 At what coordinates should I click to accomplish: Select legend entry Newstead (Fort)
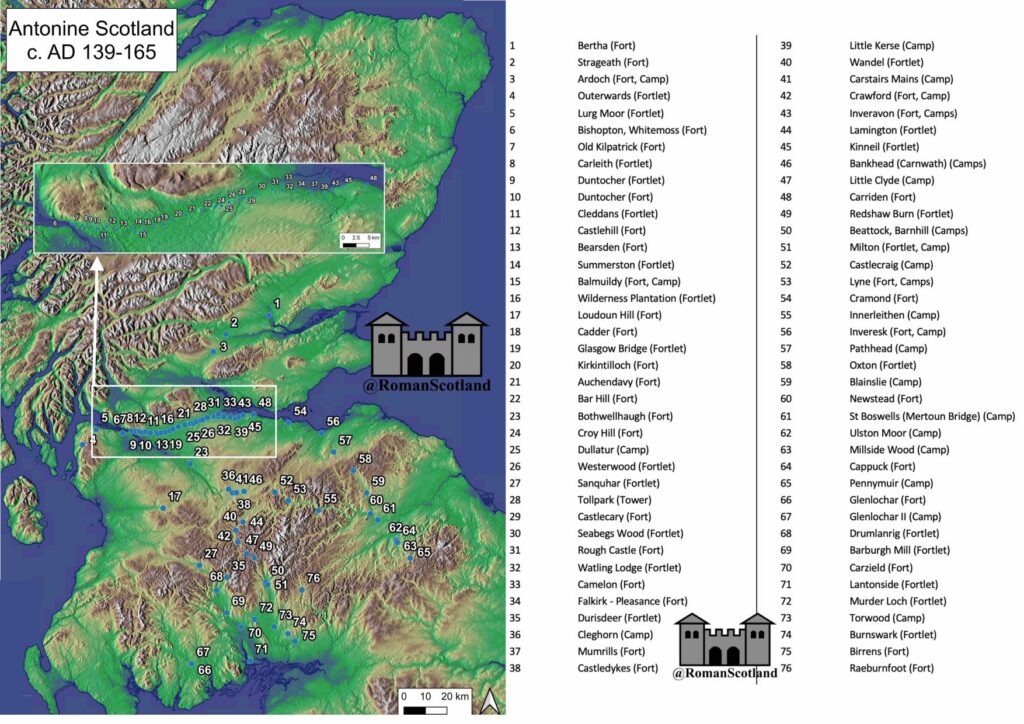click(x=886, y=399)
